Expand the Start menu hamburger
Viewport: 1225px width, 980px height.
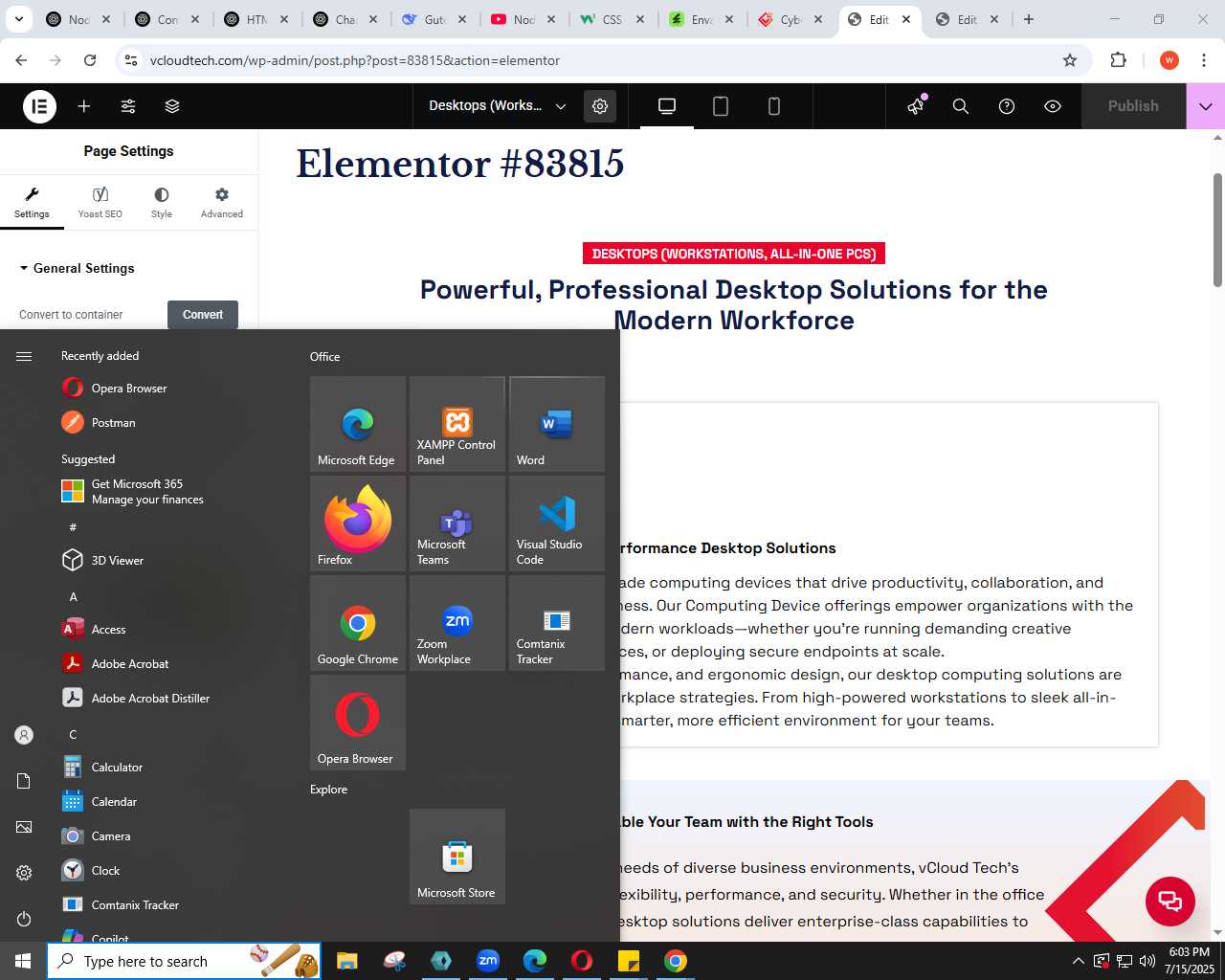(24, 356)
